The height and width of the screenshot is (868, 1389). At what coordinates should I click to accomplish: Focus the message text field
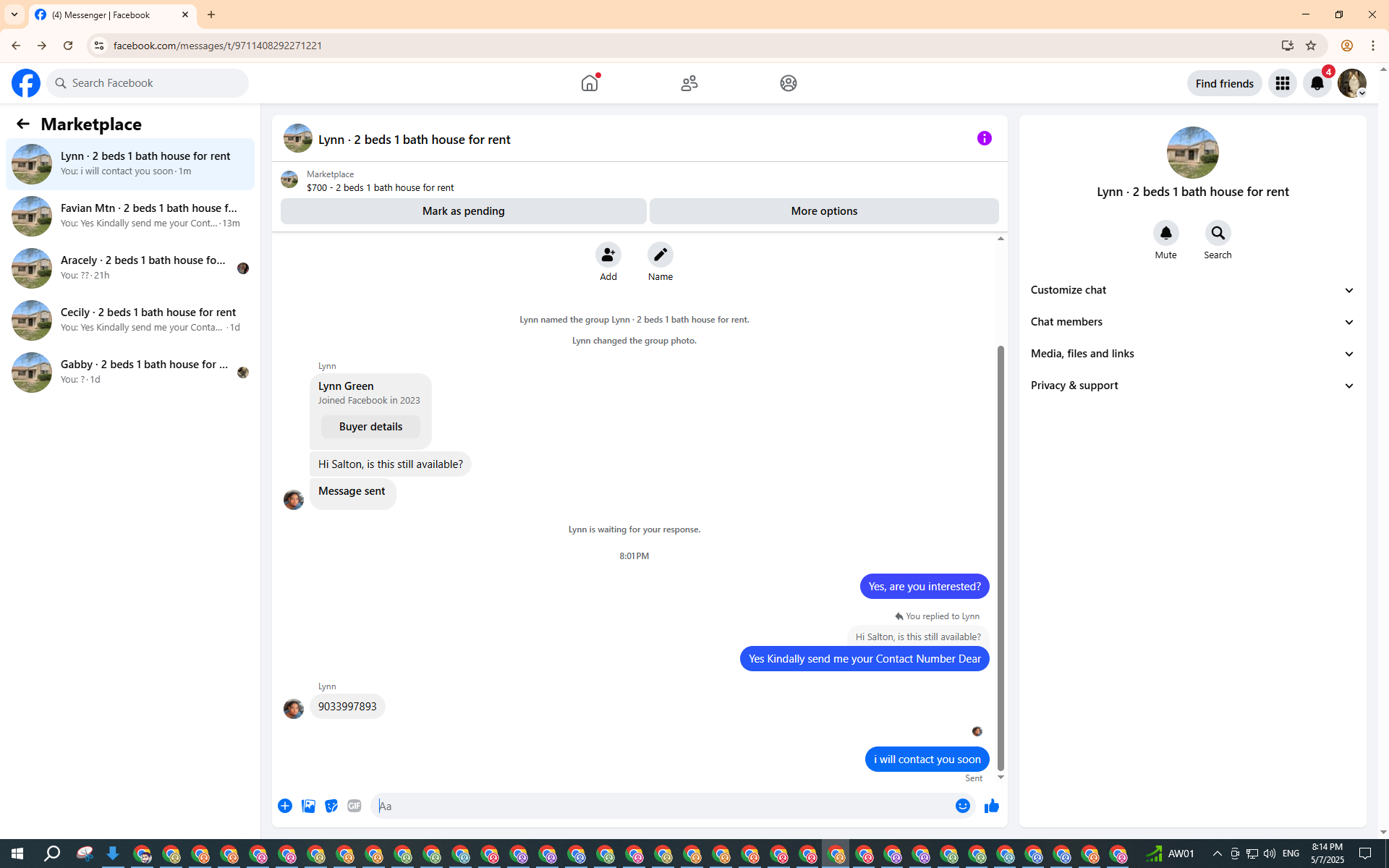(x=662, y=806)
